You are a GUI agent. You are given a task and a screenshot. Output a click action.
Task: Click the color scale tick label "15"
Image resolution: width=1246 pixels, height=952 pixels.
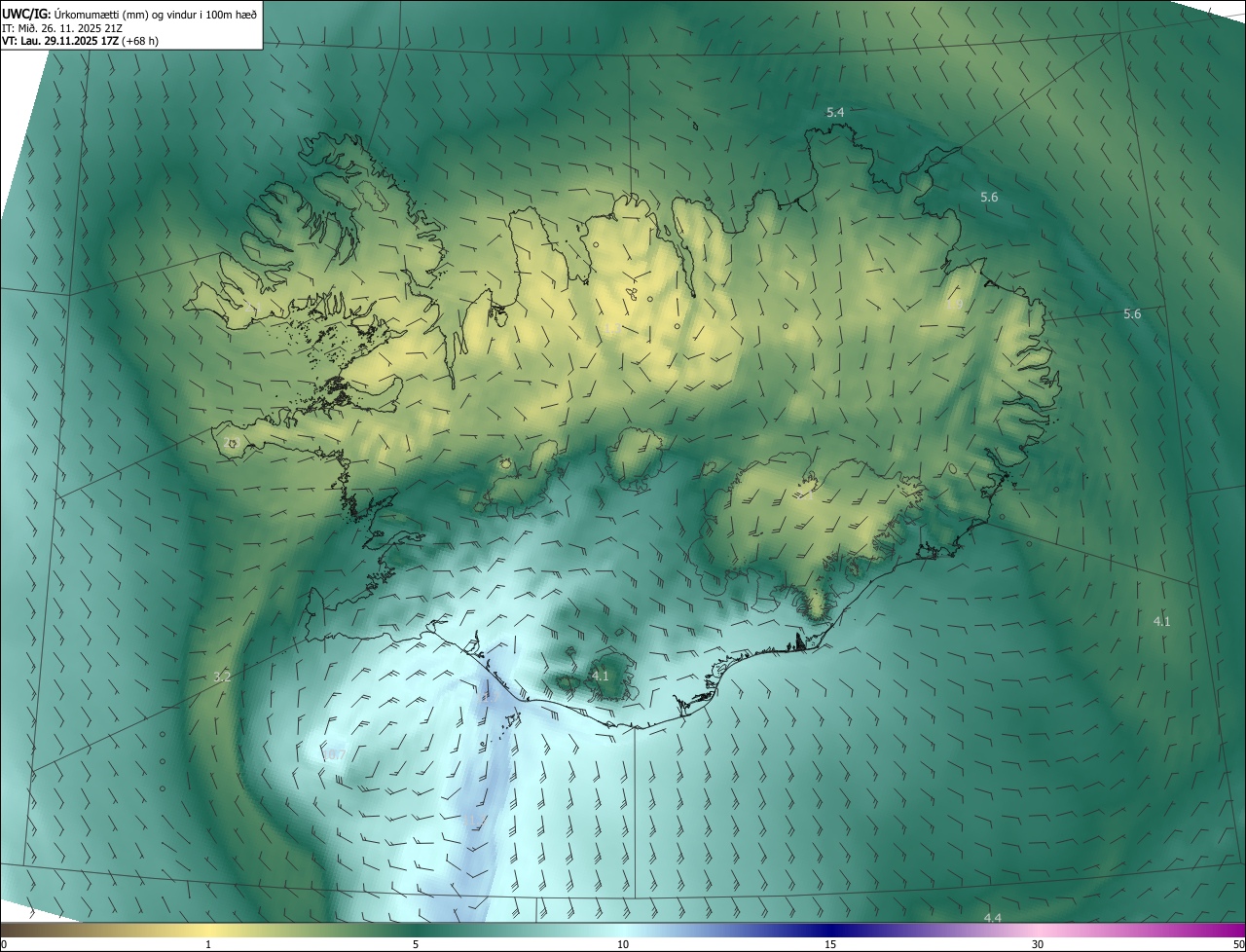click(830, 945)
